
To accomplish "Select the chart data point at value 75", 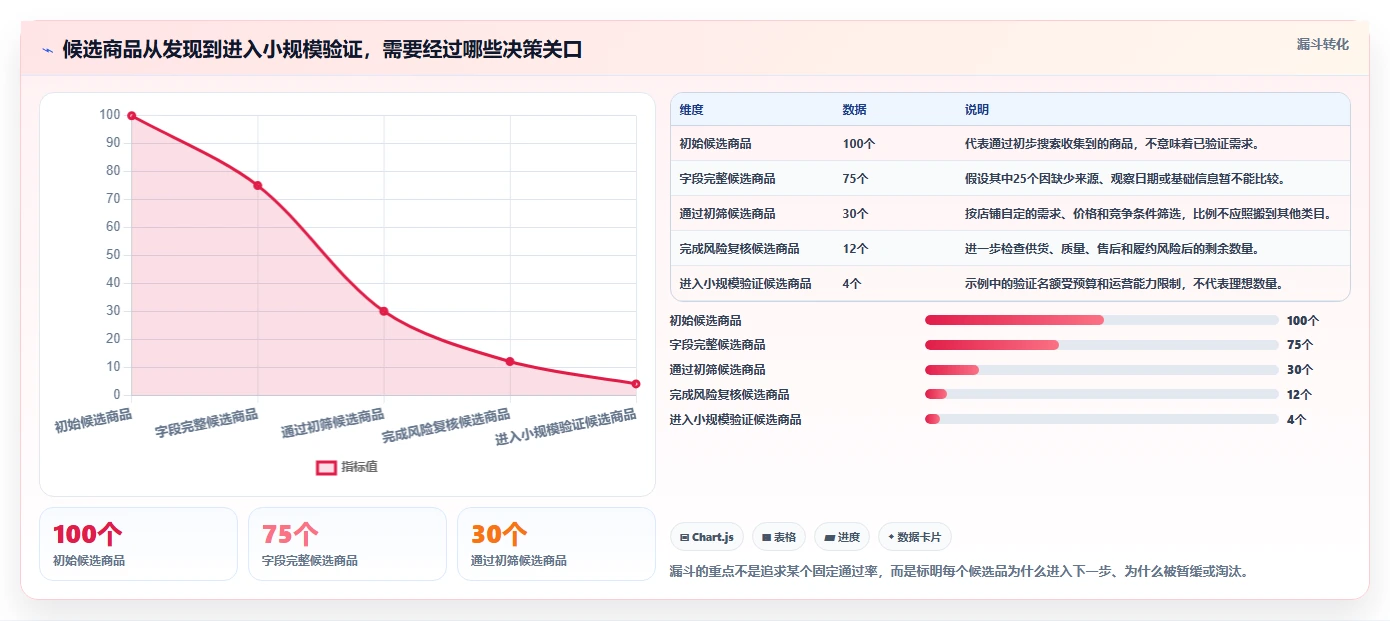I will click(257, 186).
